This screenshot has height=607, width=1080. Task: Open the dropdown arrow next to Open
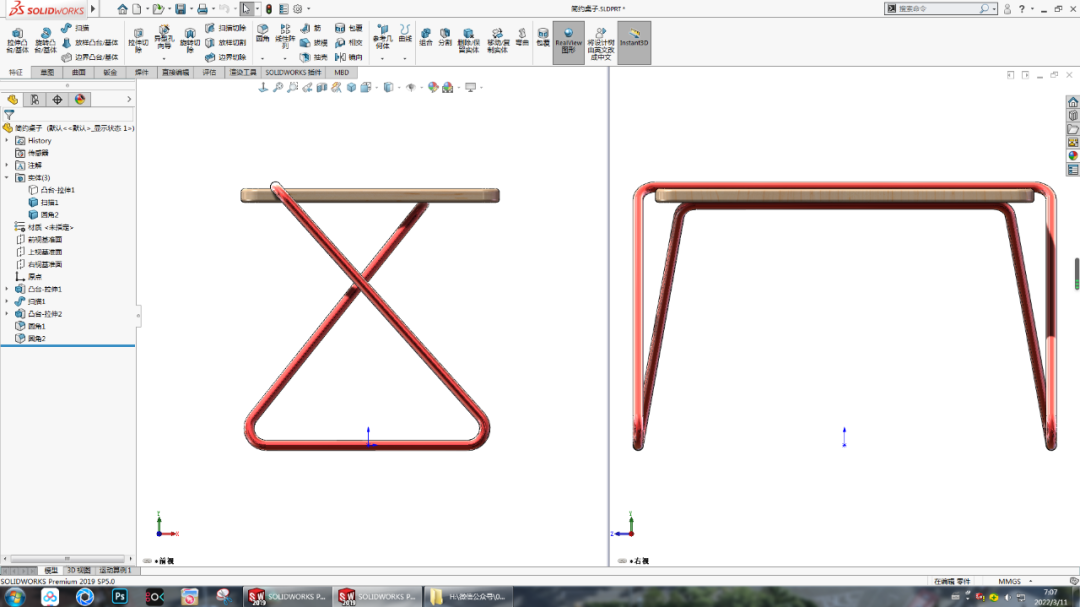point(168,9)
